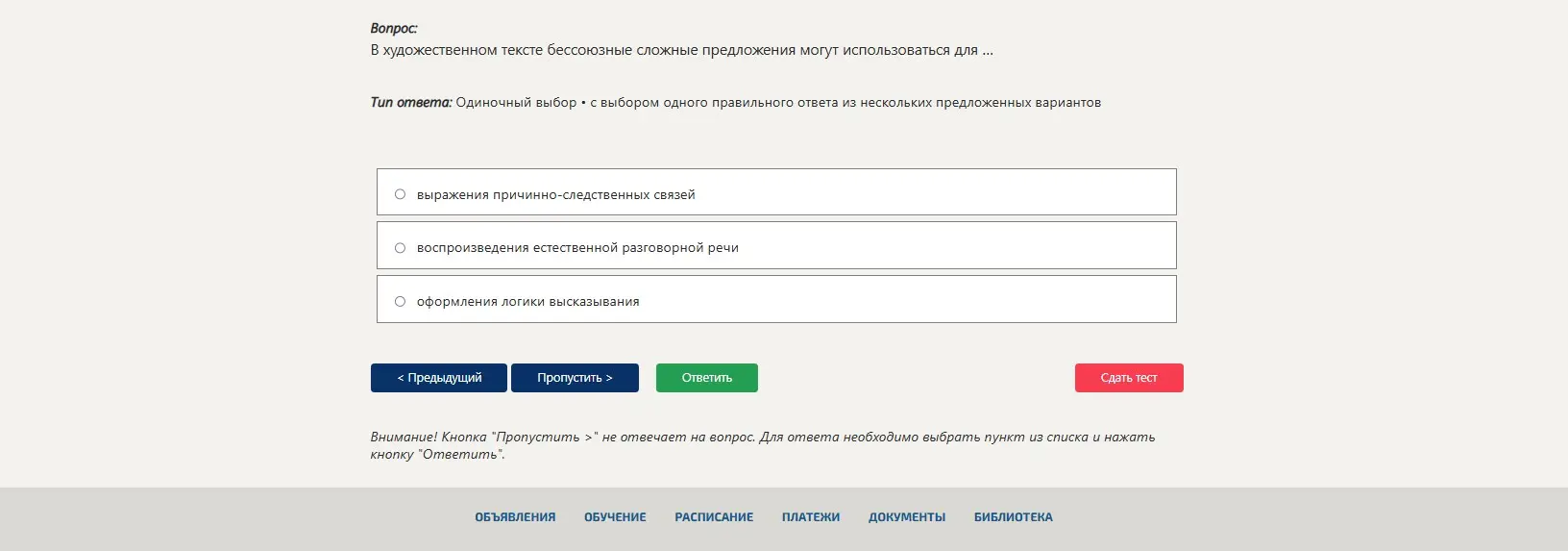
Task: Click the "Тип ответа: Одиночный выбор" line
Action: pyautogui.click(x=736, y=102)
